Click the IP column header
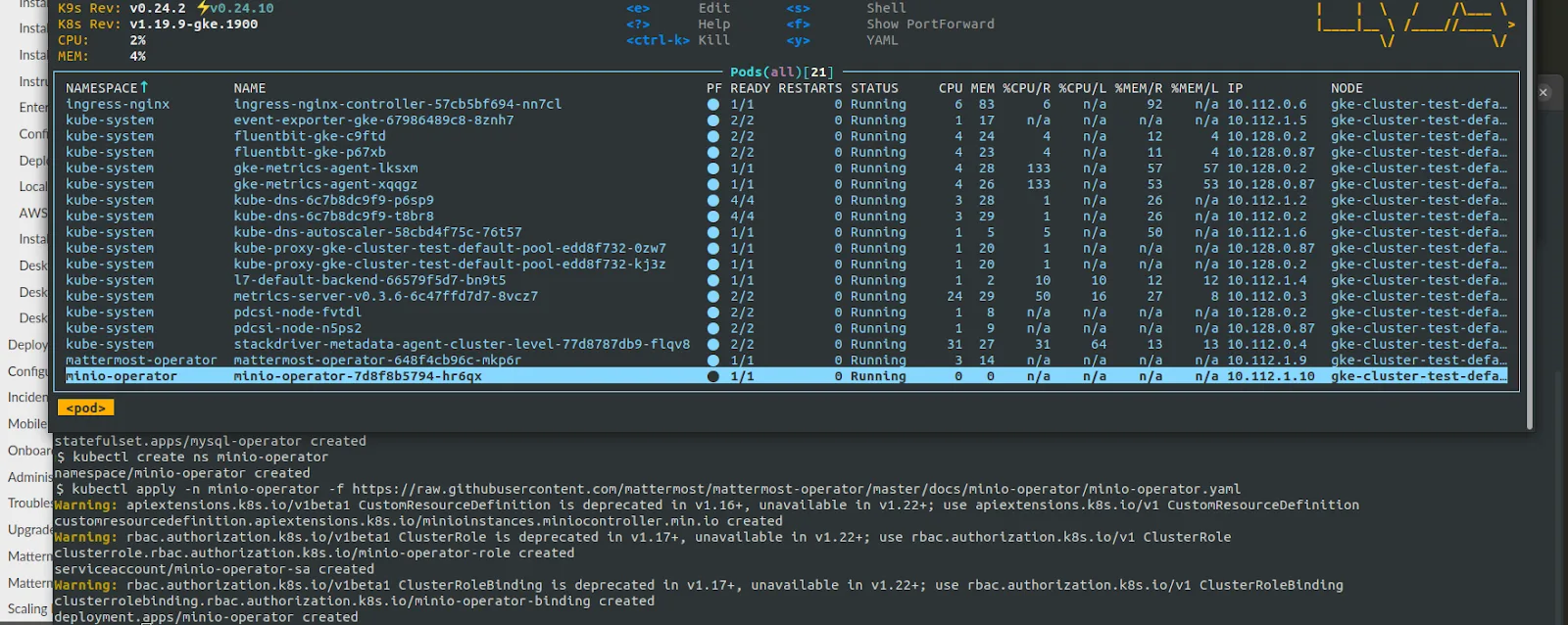1568x625 pixels. (x=1235, y=88)
